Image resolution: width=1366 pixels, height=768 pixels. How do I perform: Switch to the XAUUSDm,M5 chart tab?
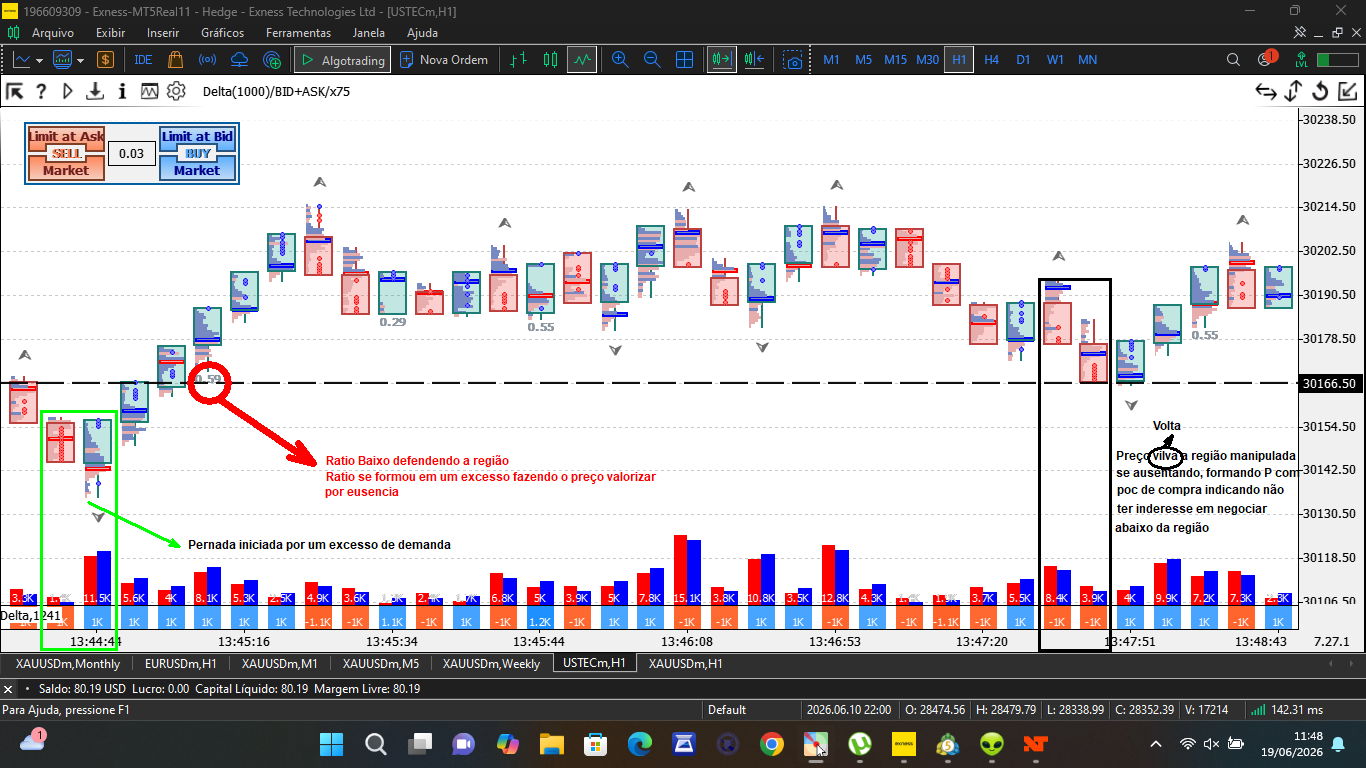[x=381, y=663]
